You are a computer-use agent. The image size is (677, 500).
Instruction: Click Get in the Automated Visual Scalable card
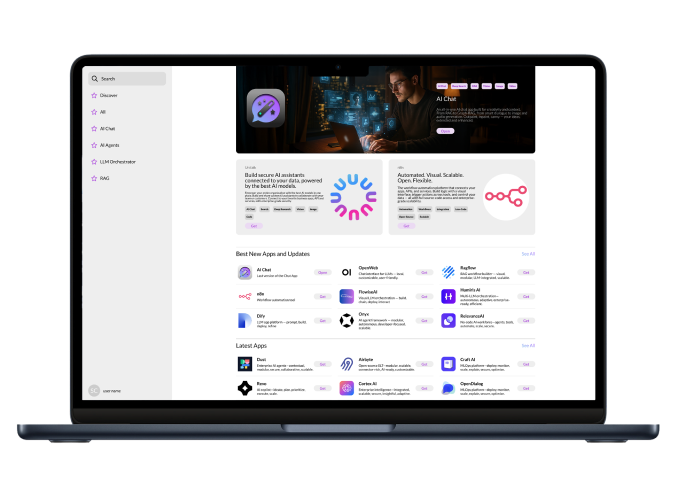[x=406, y=226]
